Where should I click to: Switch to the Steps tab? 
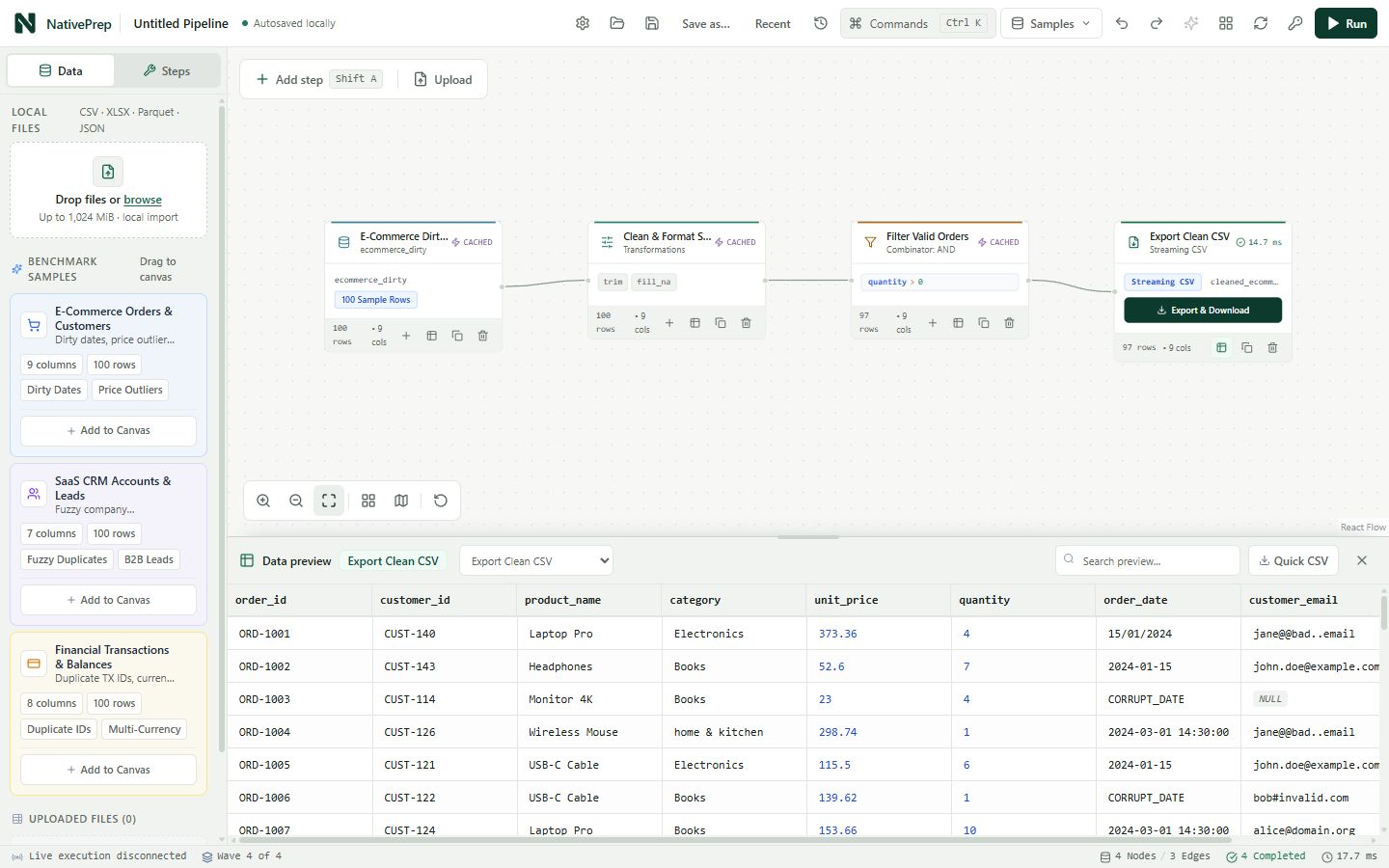click(x=167, y=70)
